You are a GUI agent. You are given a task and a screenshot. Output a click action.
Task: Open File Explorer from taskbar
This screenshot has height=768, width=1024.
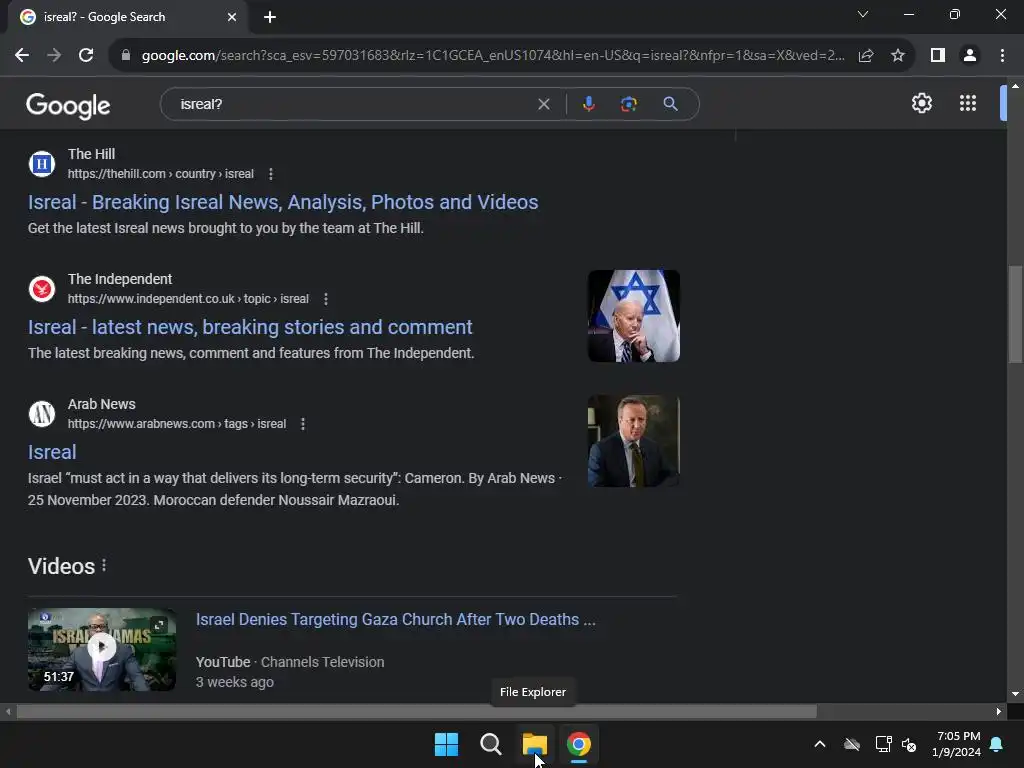point(535,744)
